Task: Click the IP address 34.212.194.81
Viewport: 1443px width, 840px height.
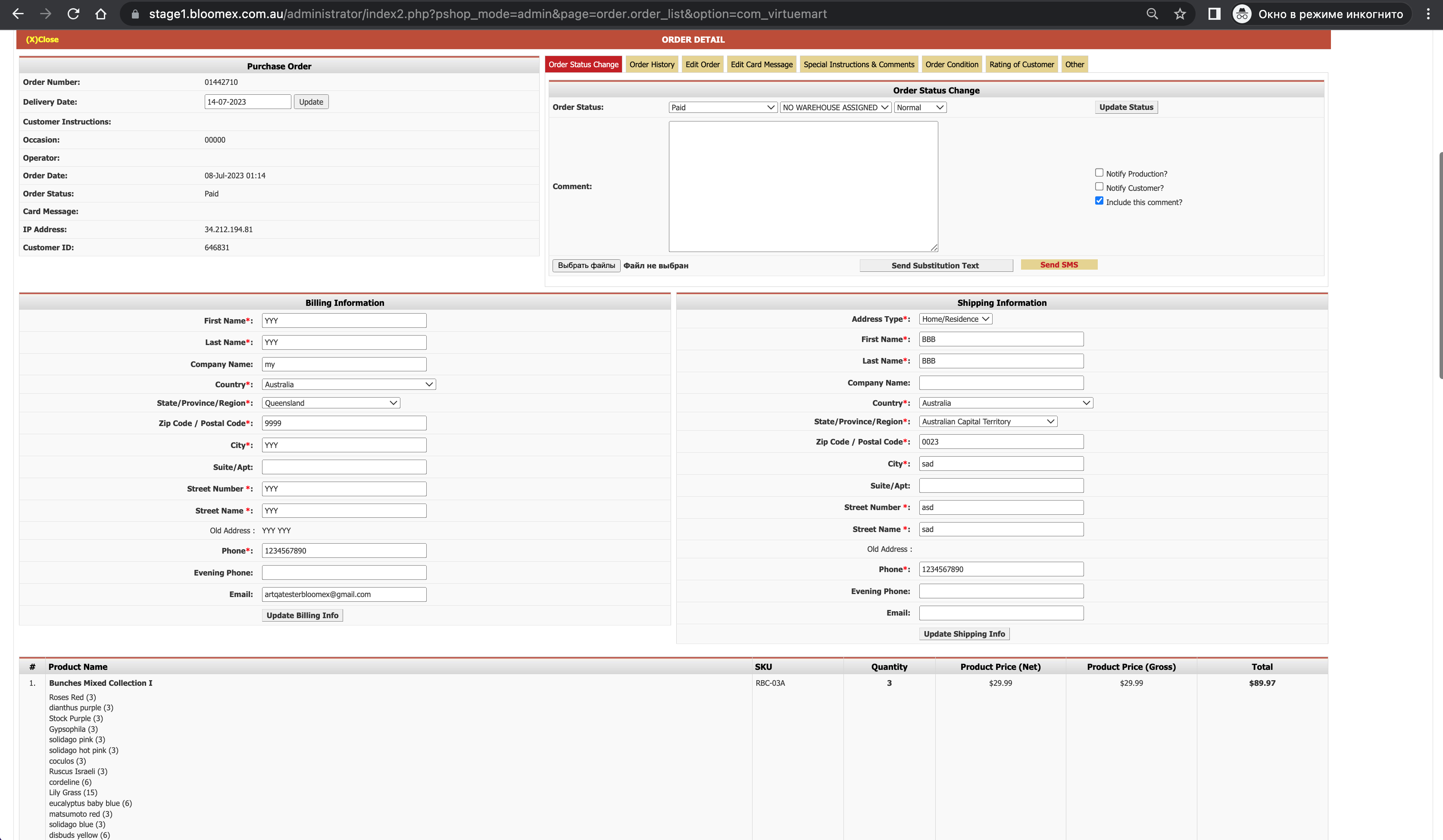Action: click(228, 230)
